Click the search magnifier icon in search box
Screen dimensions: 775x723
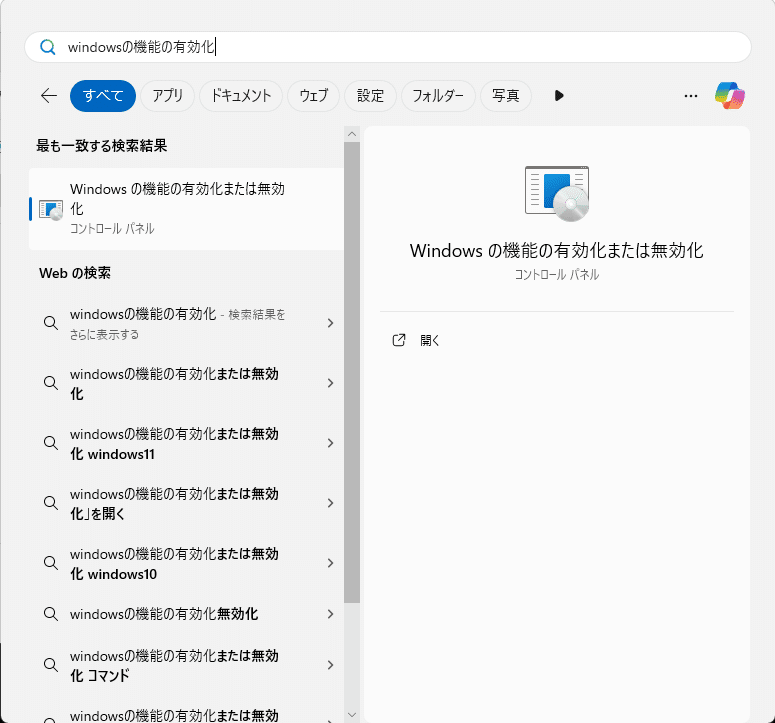tap(47, 47)
